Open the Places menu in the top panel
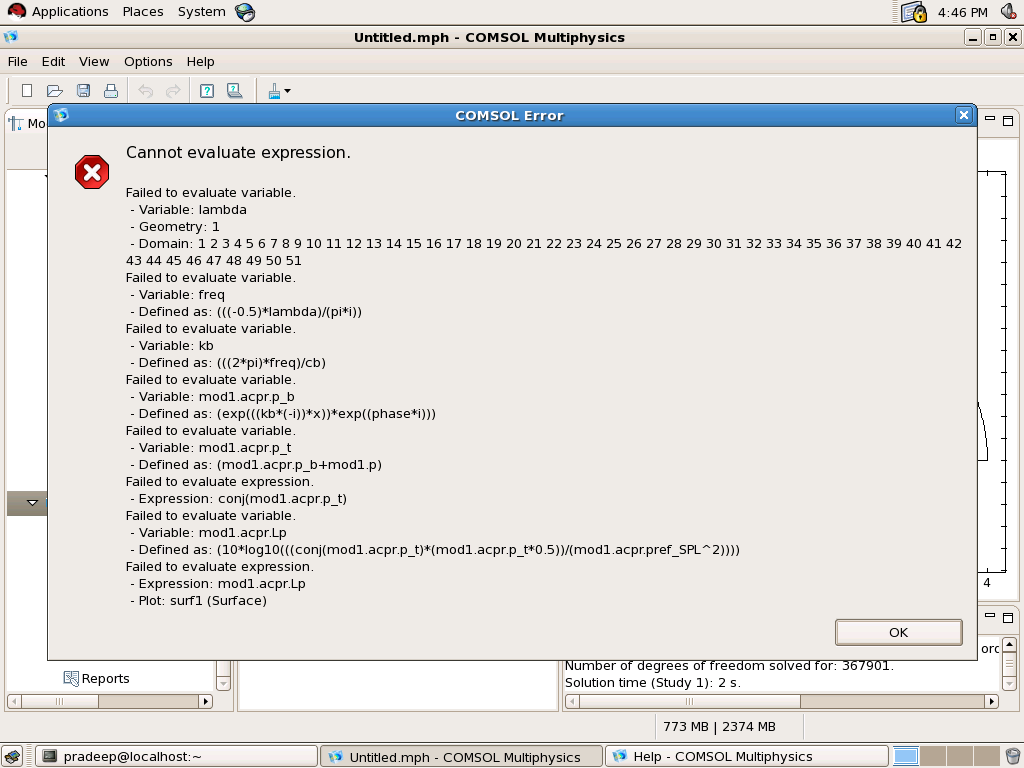The image size is (1024, 768). pyautogui.click(x=143, y=12)
